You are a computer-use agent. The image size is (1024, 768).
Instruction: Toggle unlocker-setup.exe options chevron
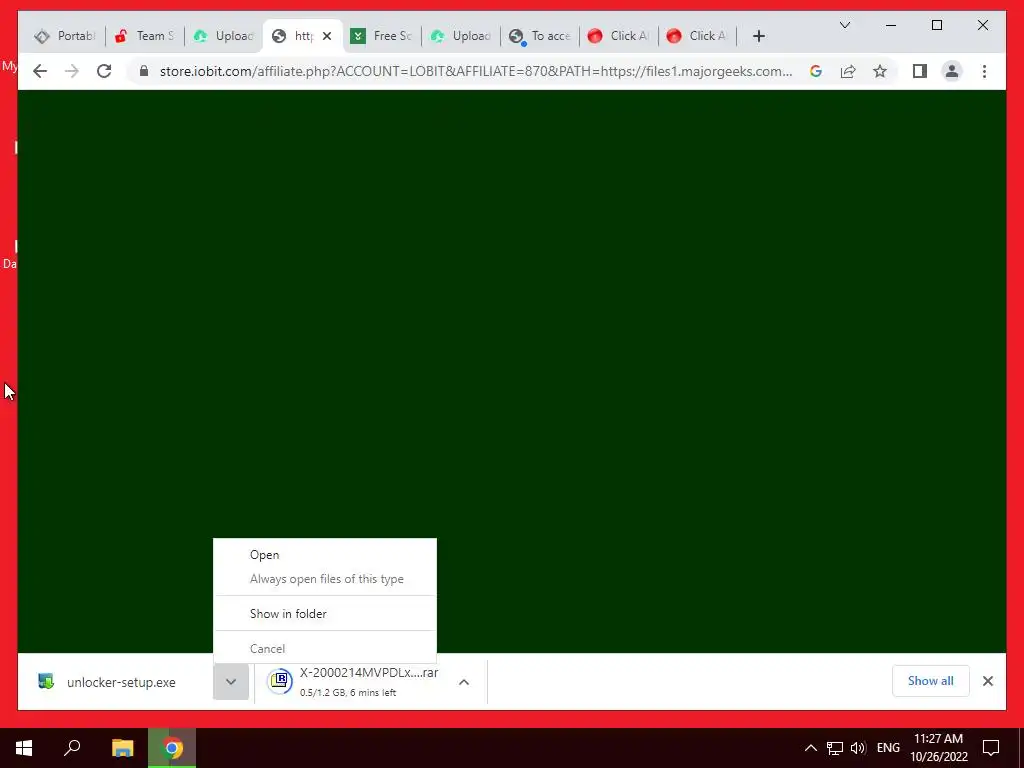(x=231, y=682)
